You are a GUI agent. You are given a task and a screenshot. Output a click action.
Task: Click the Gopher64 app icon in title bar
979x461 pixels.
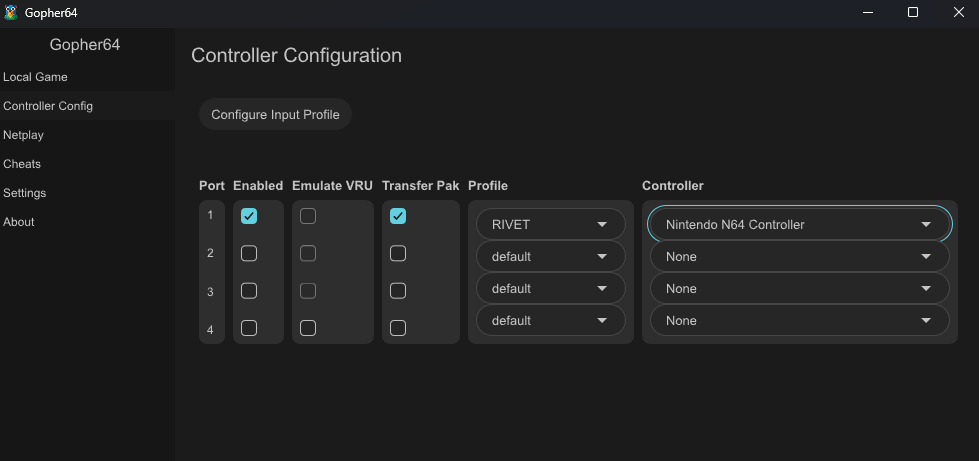[x=11, y=12]
